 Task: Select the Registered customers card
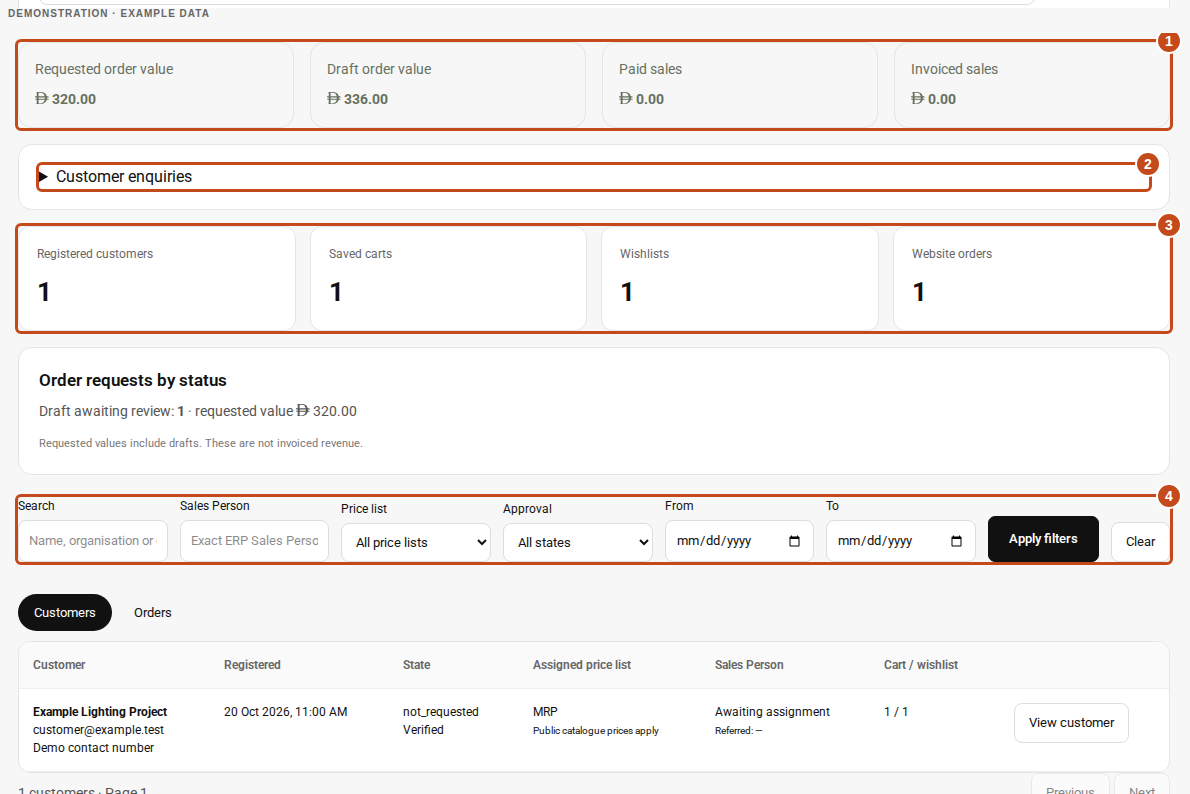(157, 279)
